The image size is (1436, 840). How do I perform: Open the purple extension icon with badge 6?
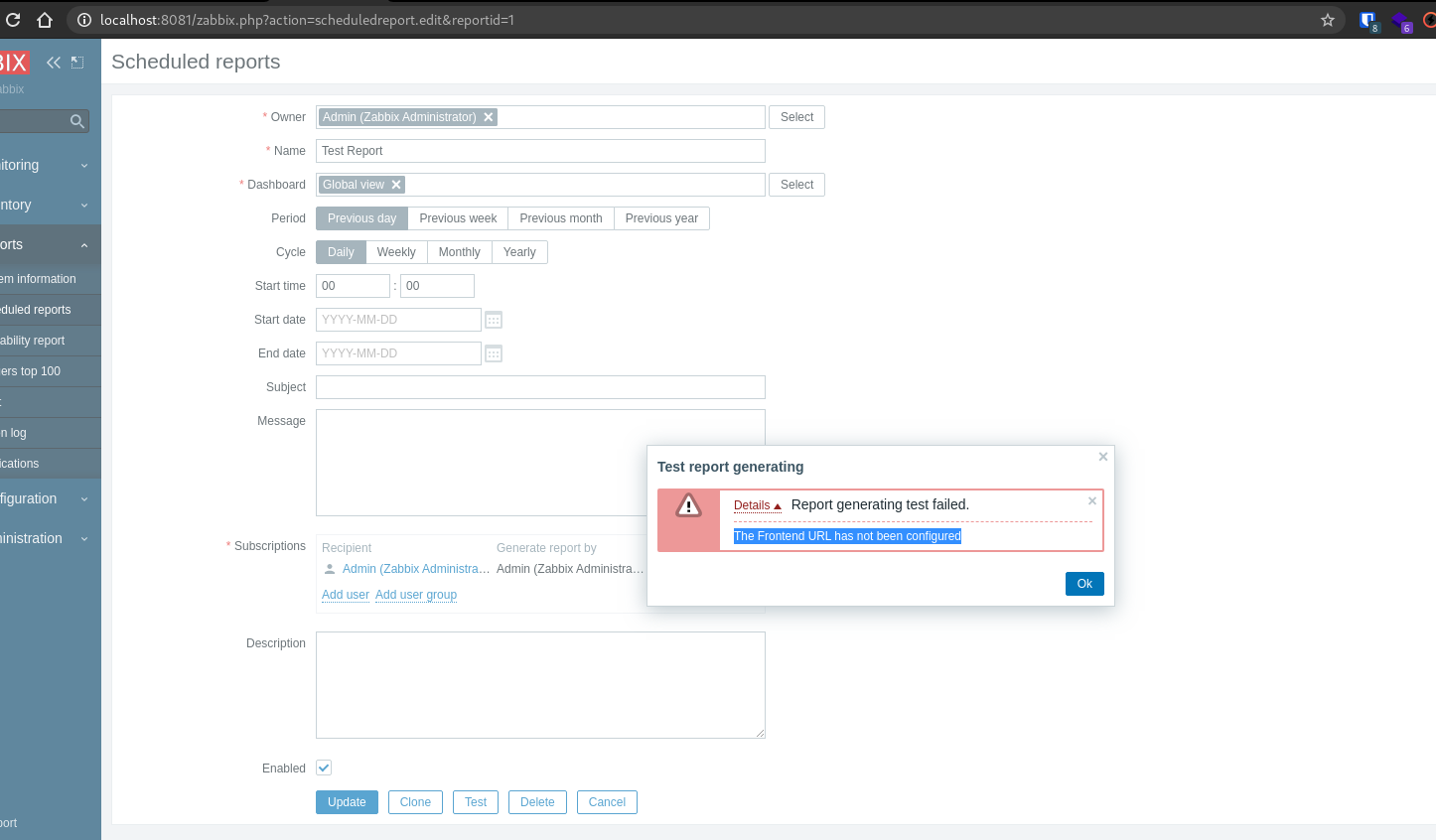[x=1401, y=21]
